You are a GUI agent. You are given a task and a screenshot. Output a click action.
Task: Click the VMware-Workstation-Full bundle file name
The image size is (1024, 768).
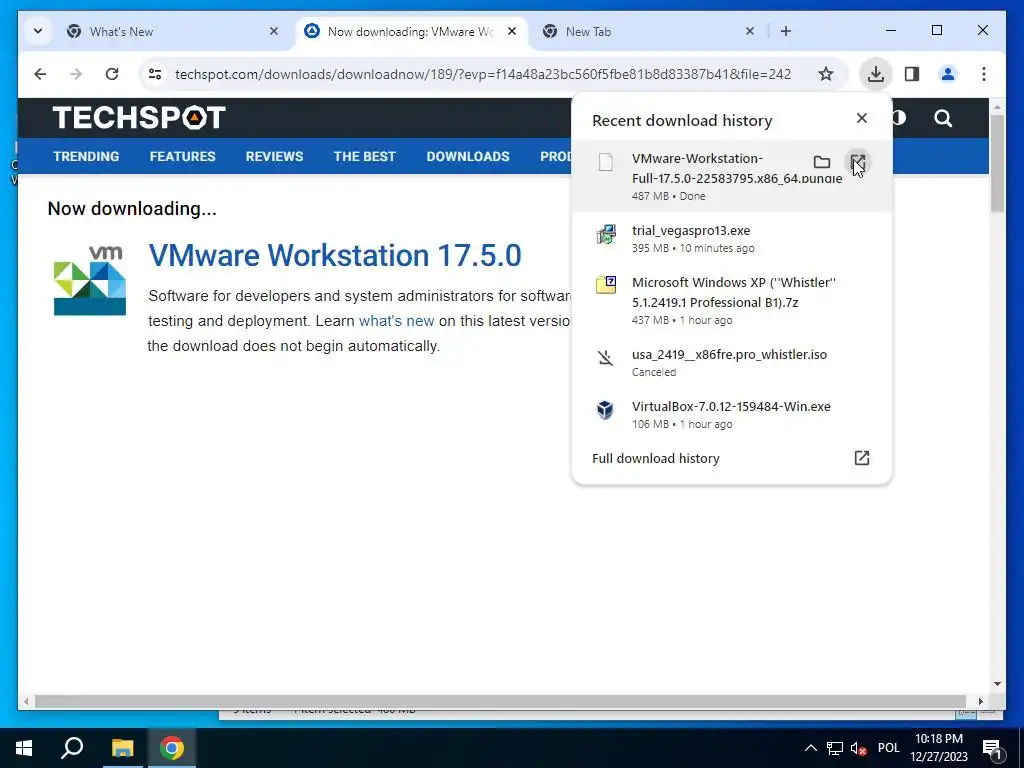coord(737,168)
